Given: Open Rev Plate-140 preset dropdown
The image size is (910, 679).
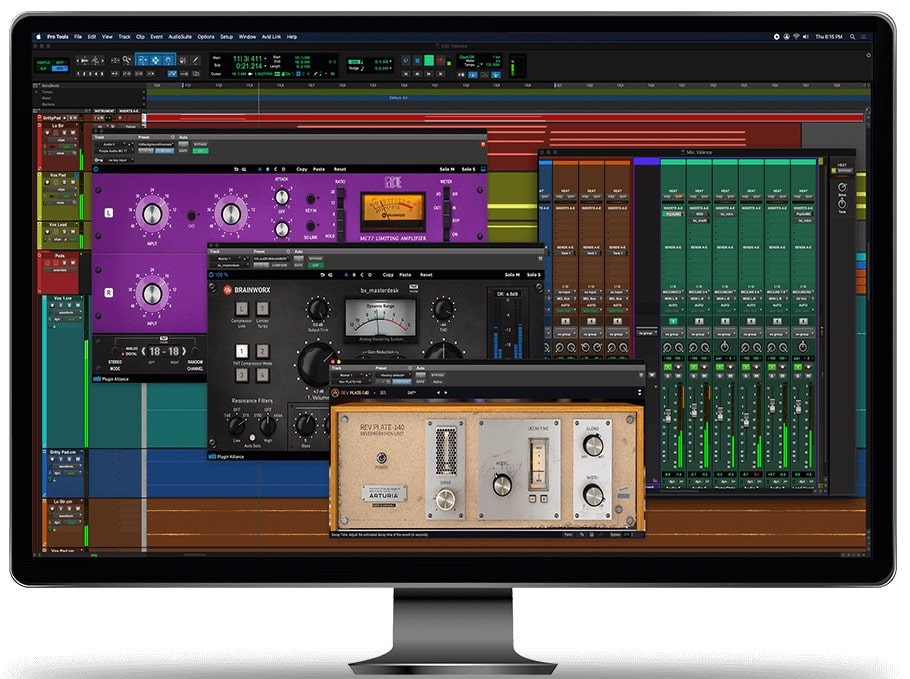Looking at the screenshot, I should pyautogui.click(x=395, y=375).
